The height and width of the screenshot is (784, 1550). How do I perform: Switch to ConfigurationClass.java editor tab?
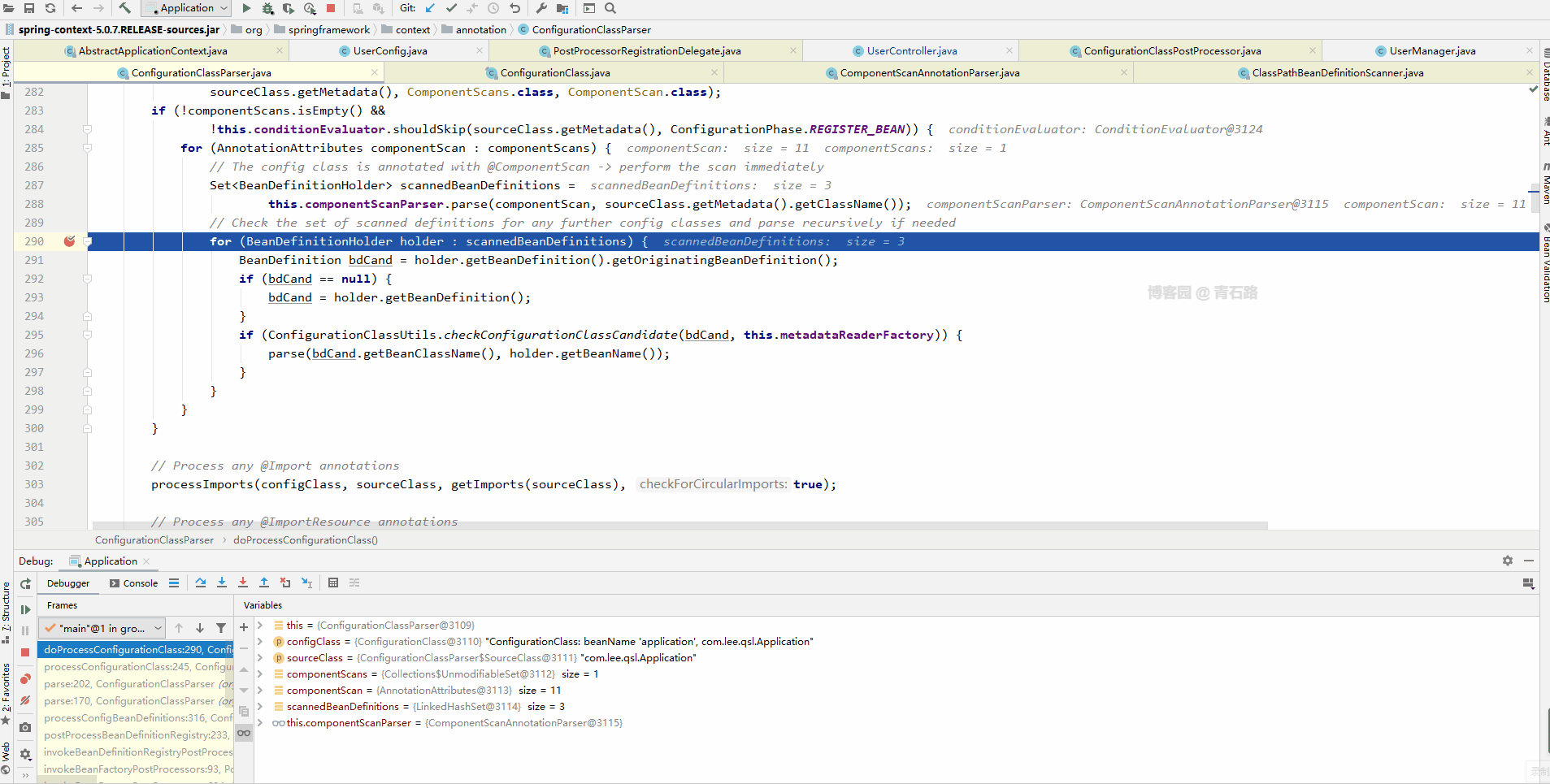[554, 72]
